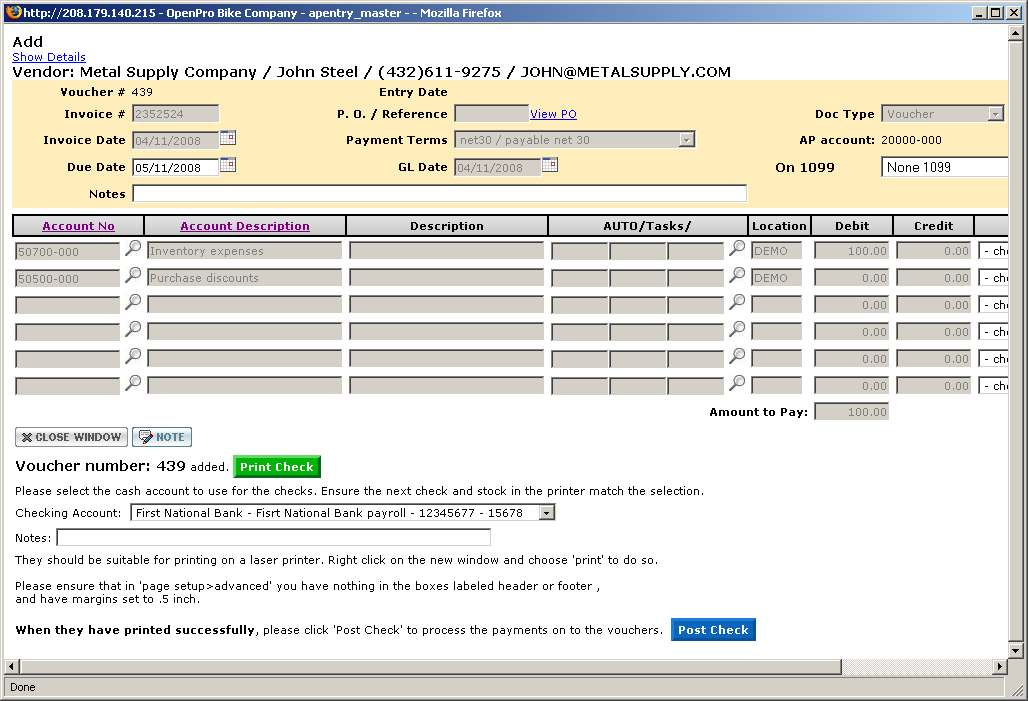1028x701 pixels.
Task: Select the On 1099 list box
Action: 943,167
